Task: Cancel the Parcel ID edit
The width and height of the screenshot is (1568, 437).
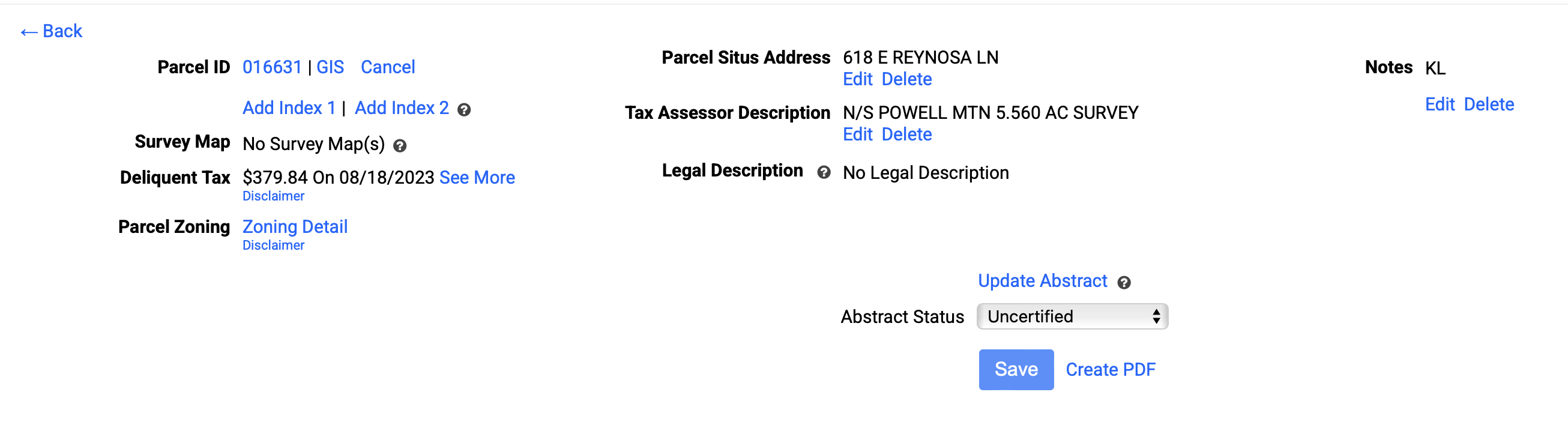Action: click(x=388, y=67)
